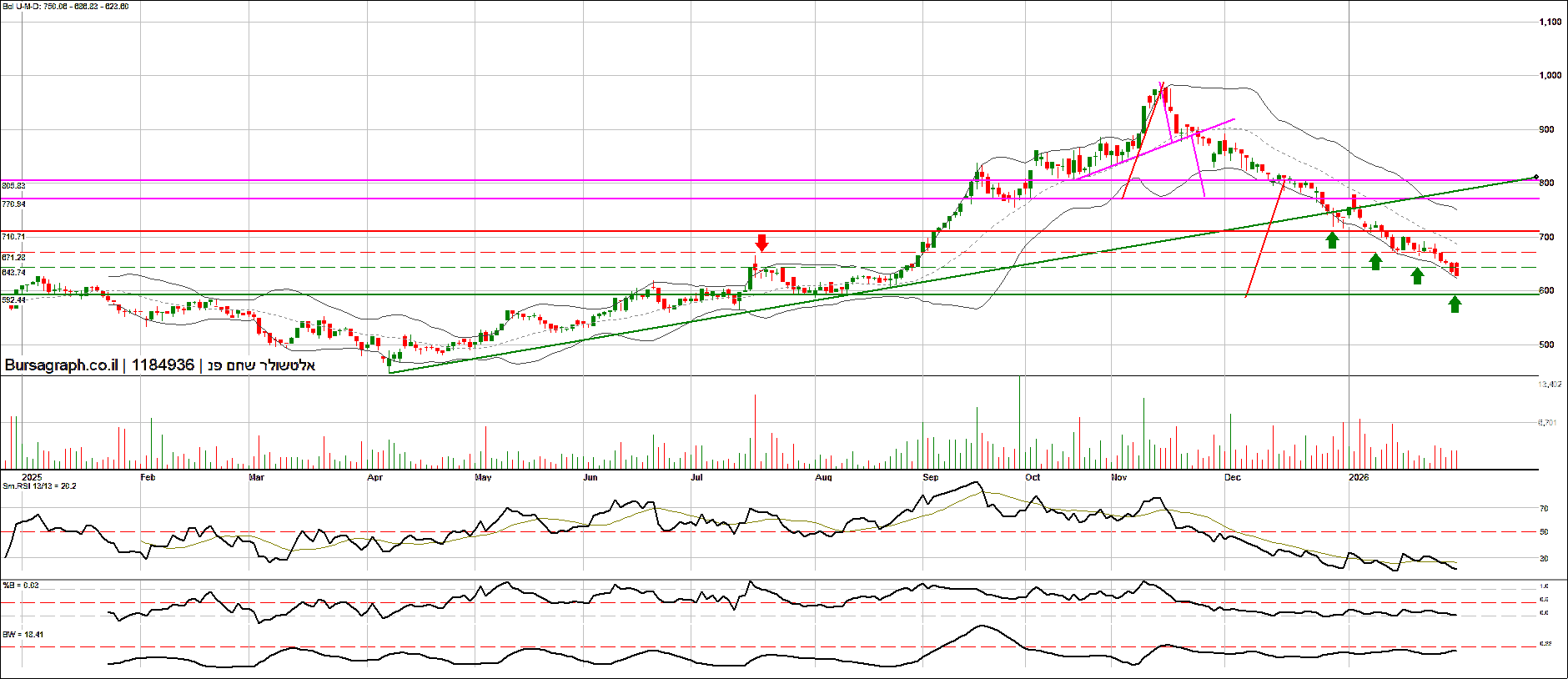The image size is (1568, 679).
Task: Select the 1.0 label on %B axis
Action: (x=1544, y=586)
